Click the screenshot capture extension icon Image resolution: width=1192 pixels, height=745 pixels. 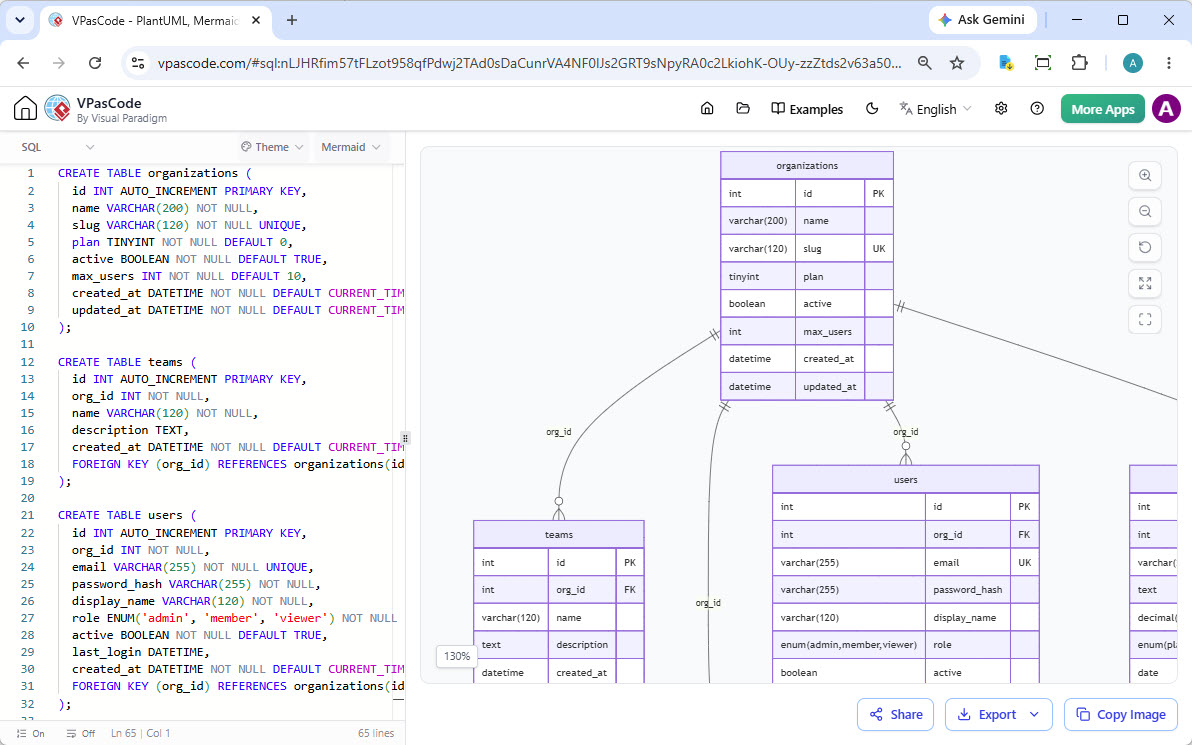[1043, 63]
